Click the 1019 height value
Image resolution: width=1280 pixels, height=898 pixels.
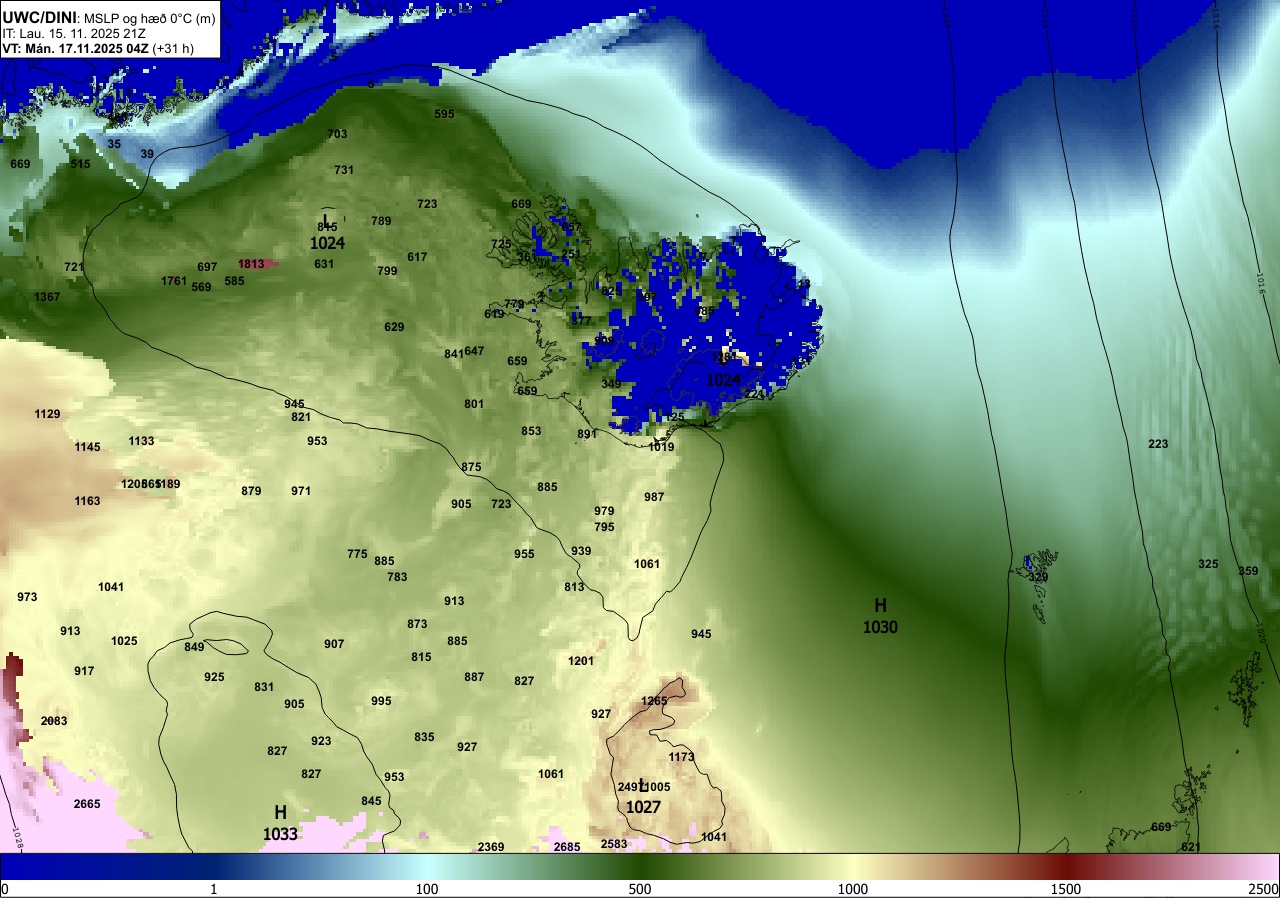661,447
